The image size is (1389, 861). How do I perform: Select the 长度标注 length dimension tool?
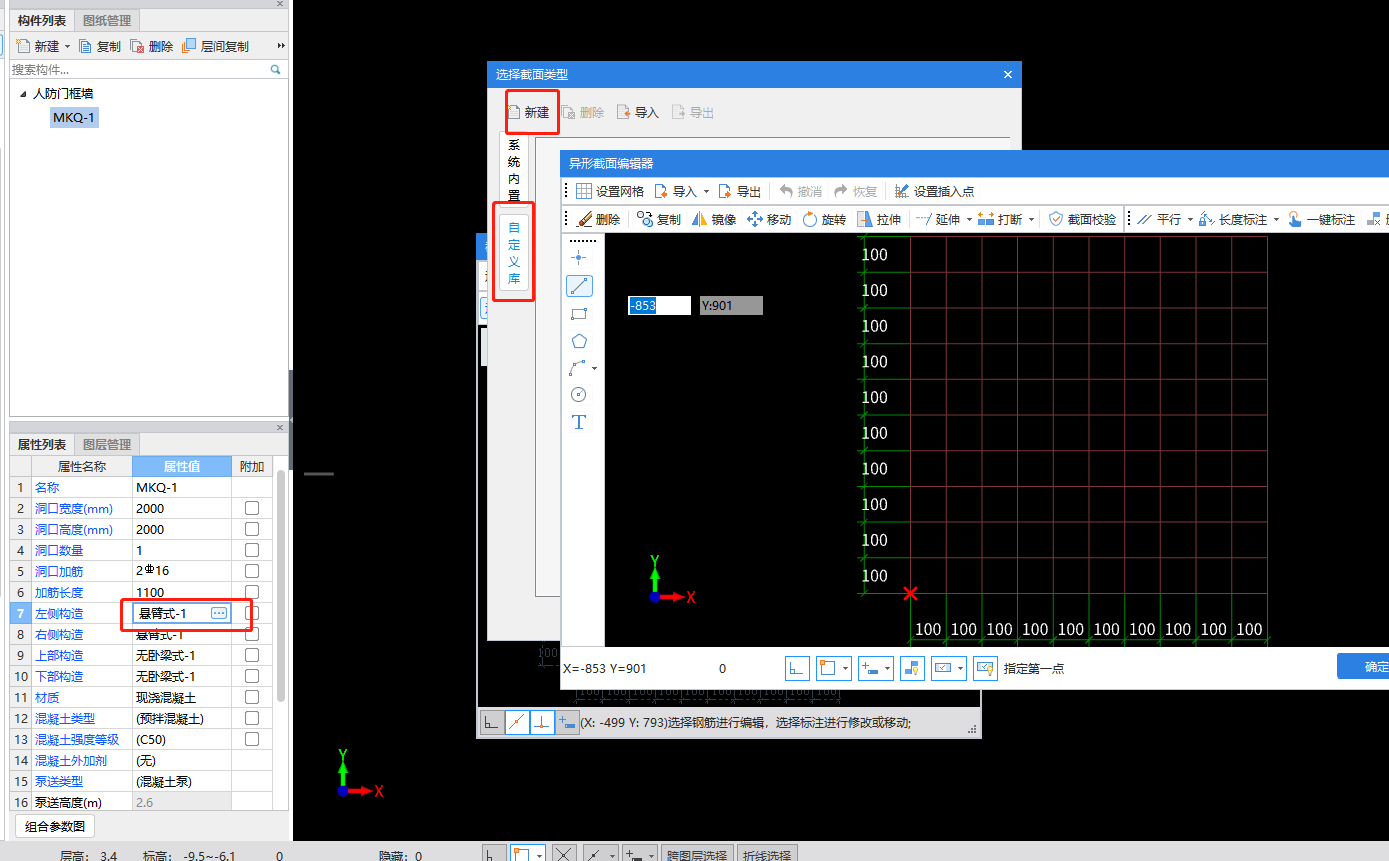point(1232,219)
